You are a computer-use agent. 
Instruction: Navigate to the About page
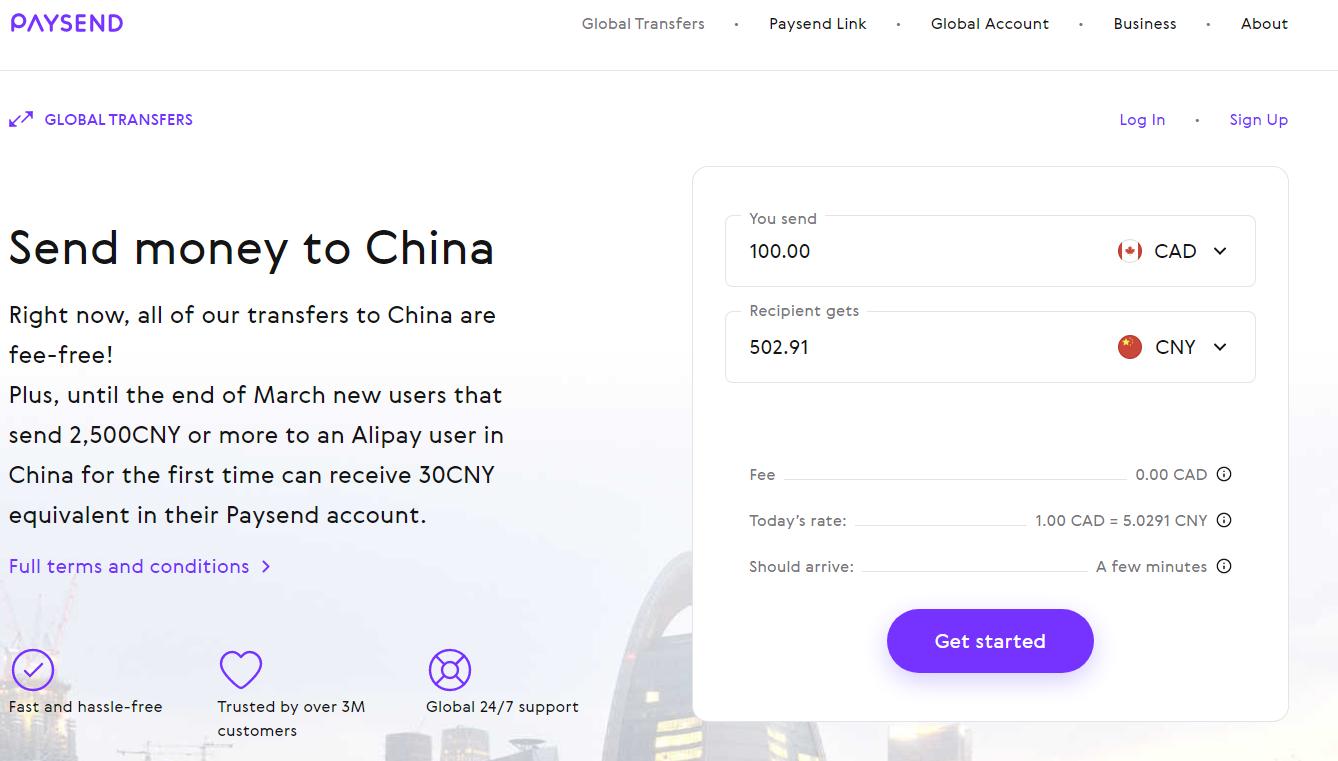(1264, 23)
